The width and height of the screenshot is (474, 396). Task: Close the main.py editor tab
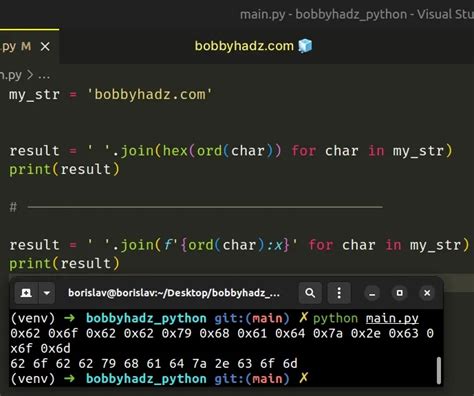click(x=45, y=47)
